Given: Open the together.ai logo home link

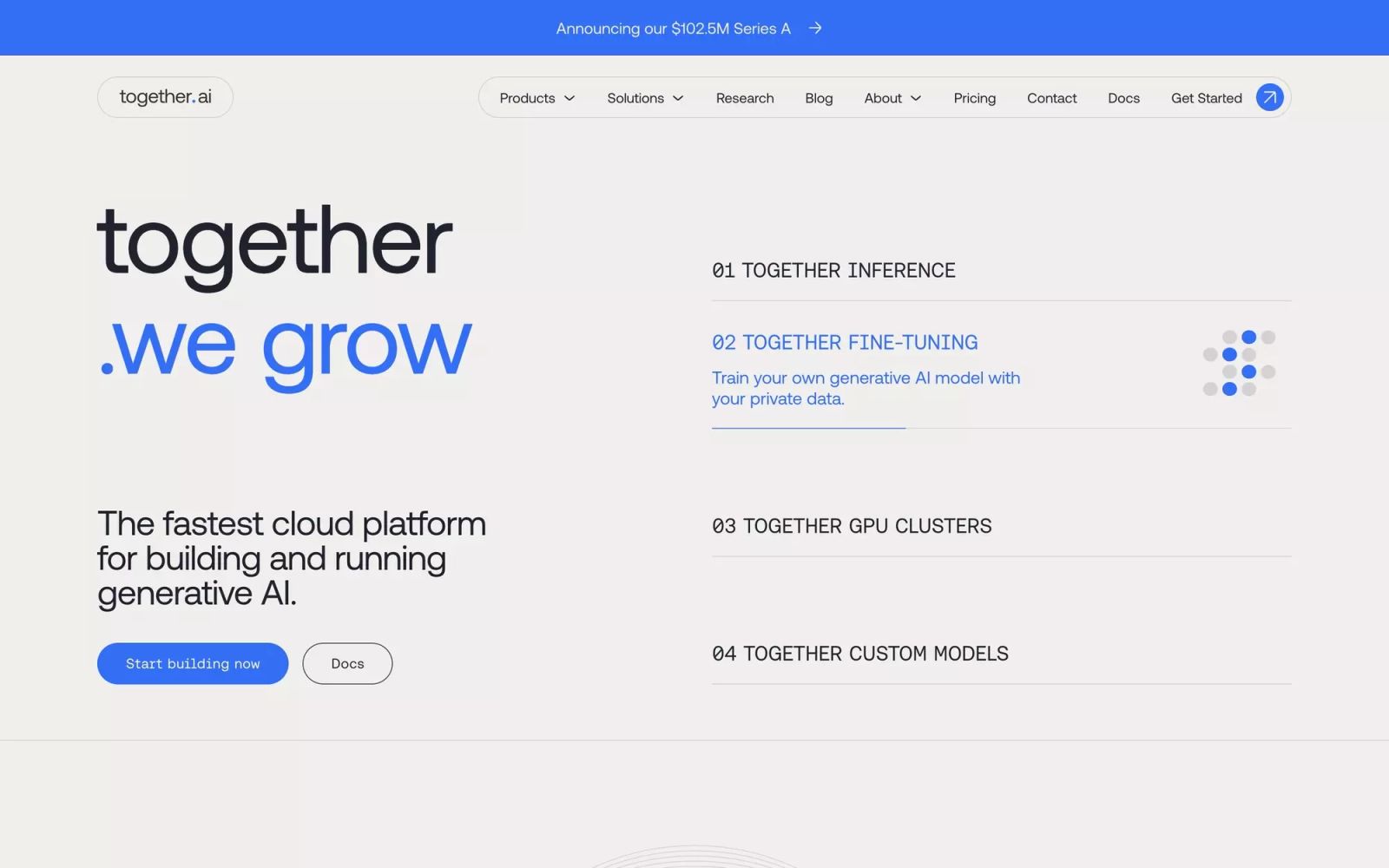Looking at the screenshot, I should coord(165,97).
